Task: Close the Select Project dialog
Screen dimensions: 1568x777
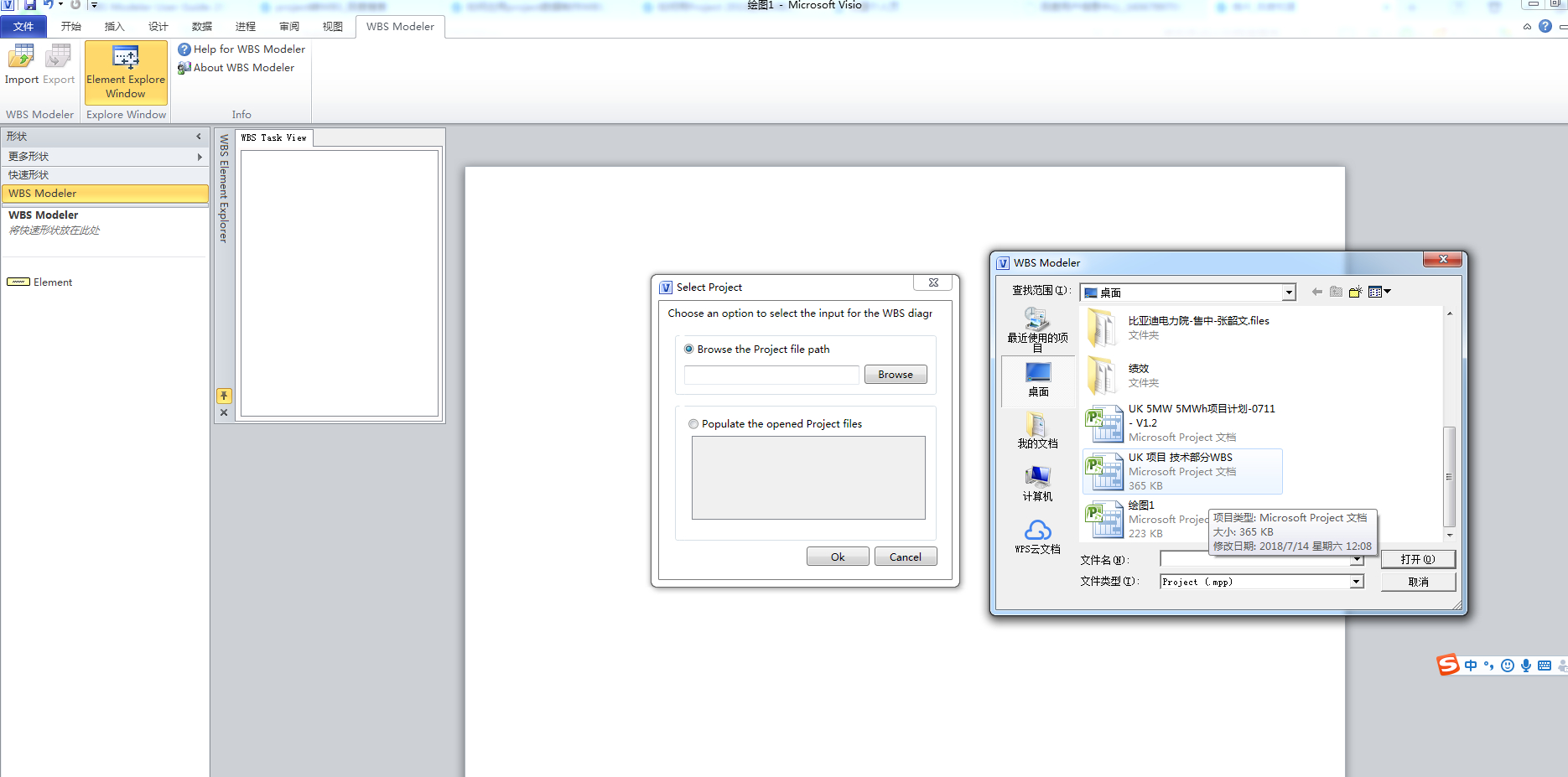Action: [933, 283]
